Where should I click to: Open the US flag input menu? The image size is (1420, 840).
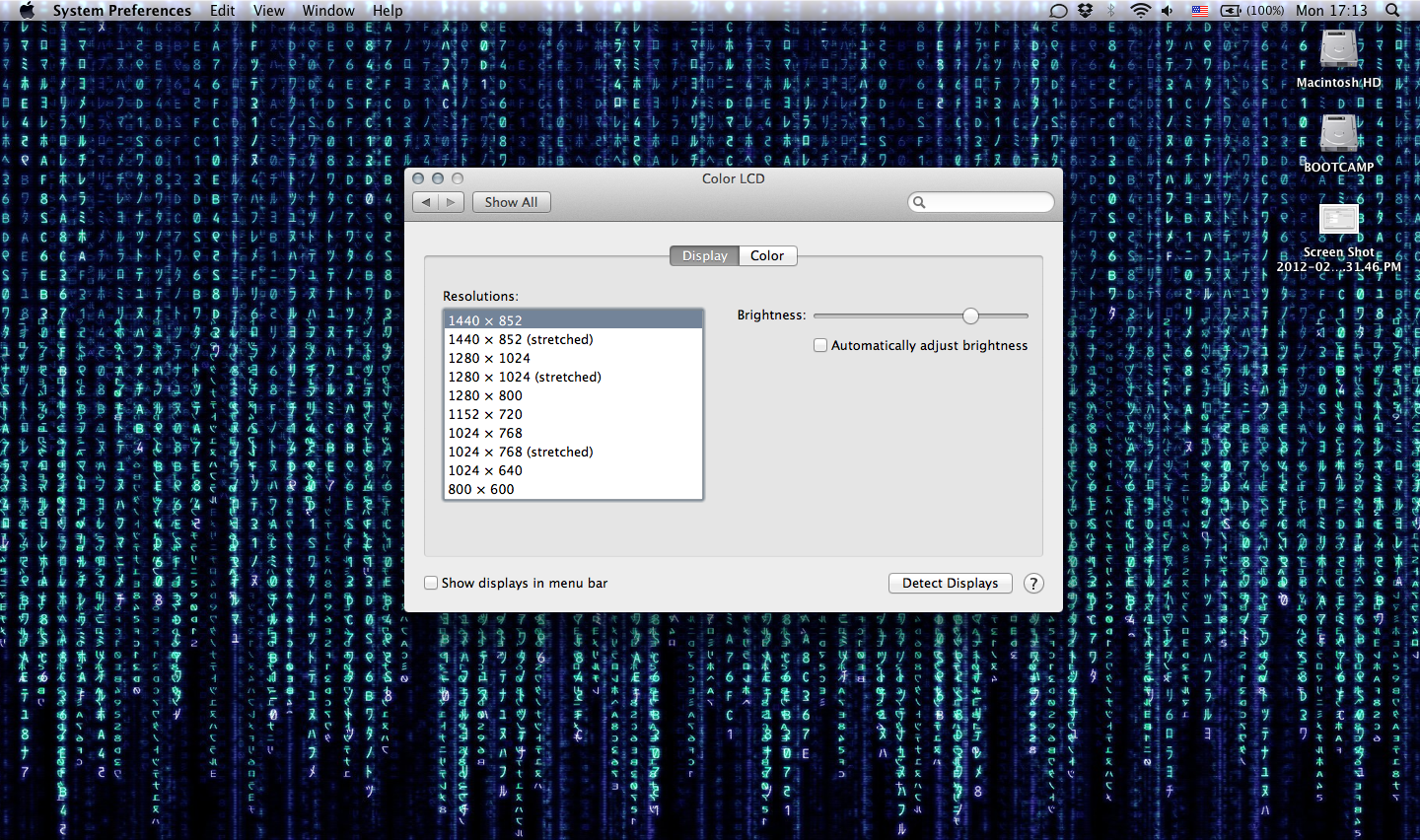[1200, 11]
